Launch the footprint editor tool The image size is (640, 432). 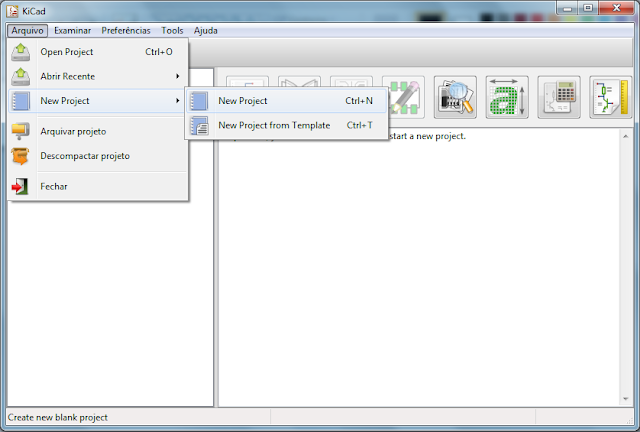point(403,97)
